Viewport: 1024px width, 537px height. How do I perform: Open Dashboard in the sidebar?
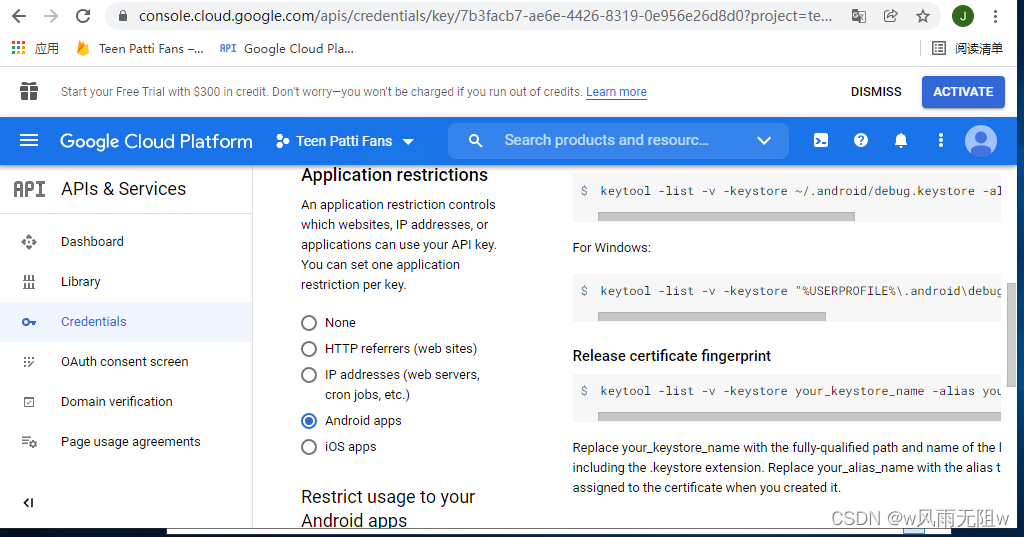92,242
